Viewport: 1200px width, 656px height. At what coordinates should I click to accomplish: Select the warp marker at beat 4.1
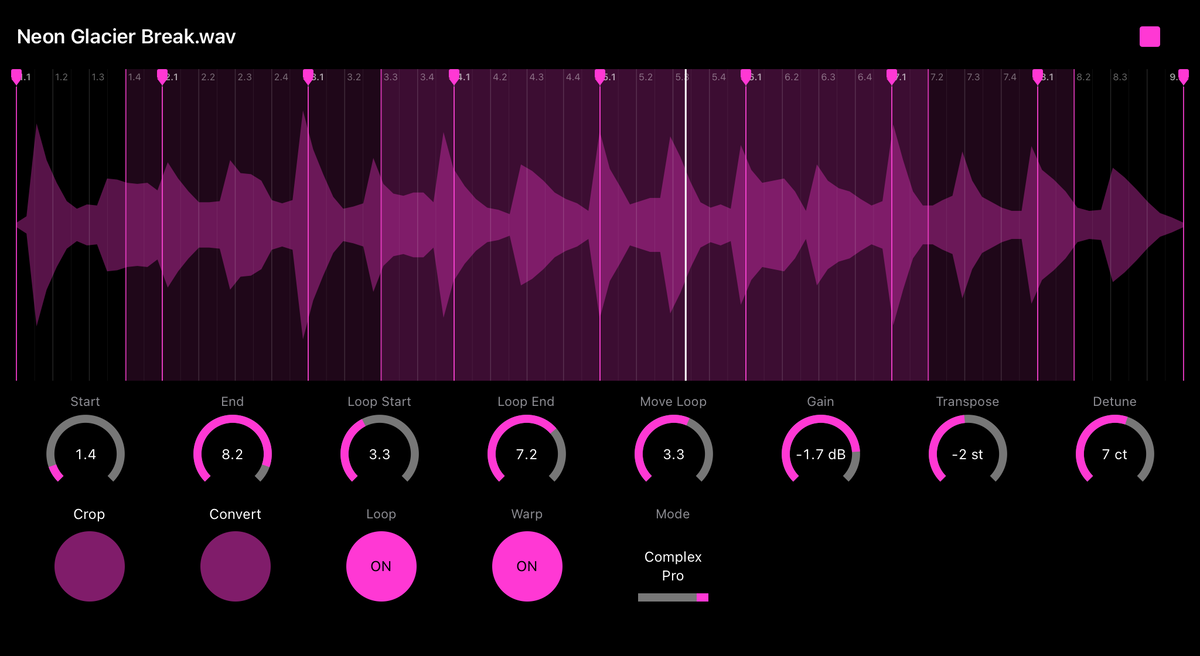pyautogui.click(x=454, y=76)
